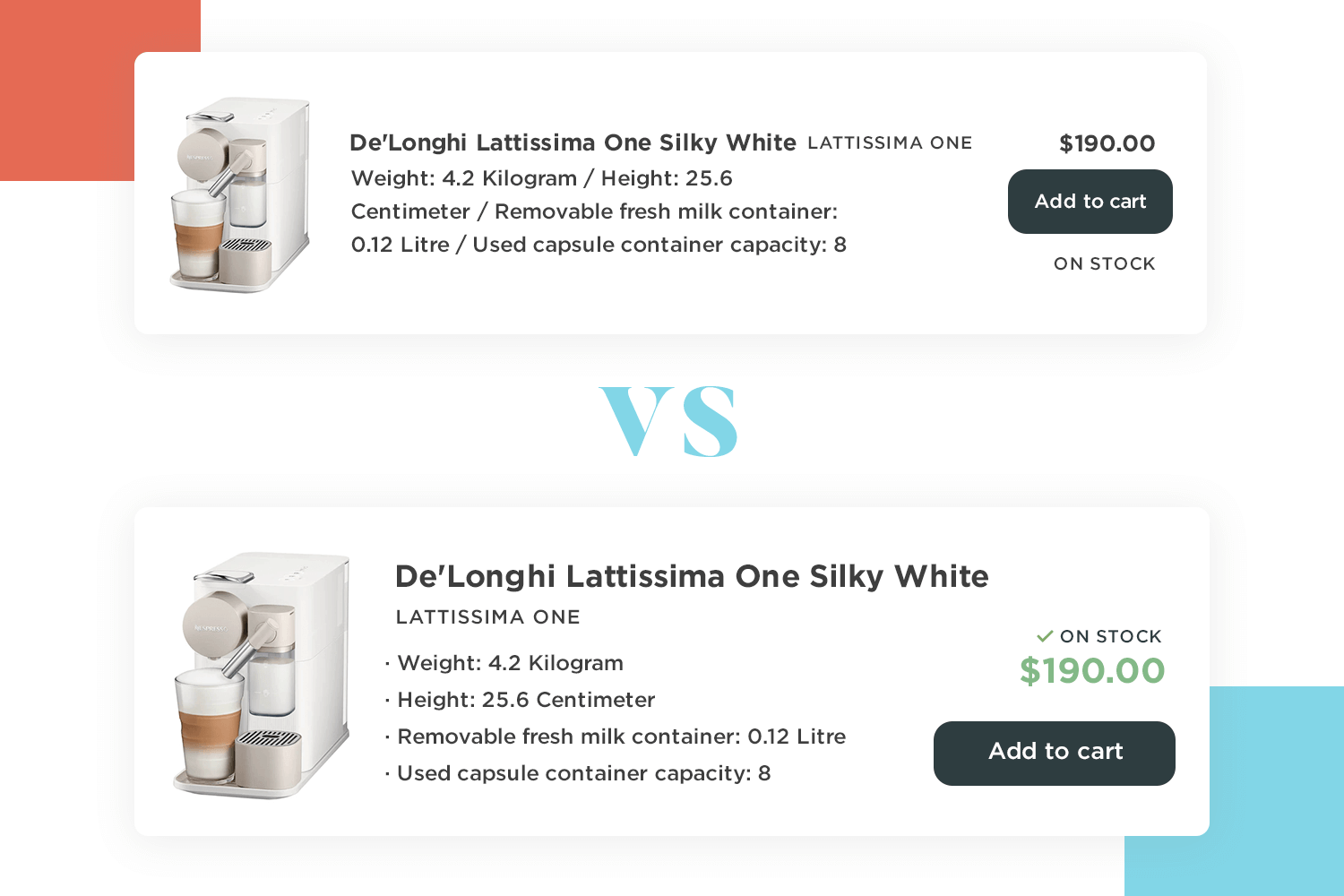The width and height of the screenshot is (1344, 896).
Task: Click the Weight: 4.2 Kilogram bullet
Action: pyautogui.click(x=504, y=663)
